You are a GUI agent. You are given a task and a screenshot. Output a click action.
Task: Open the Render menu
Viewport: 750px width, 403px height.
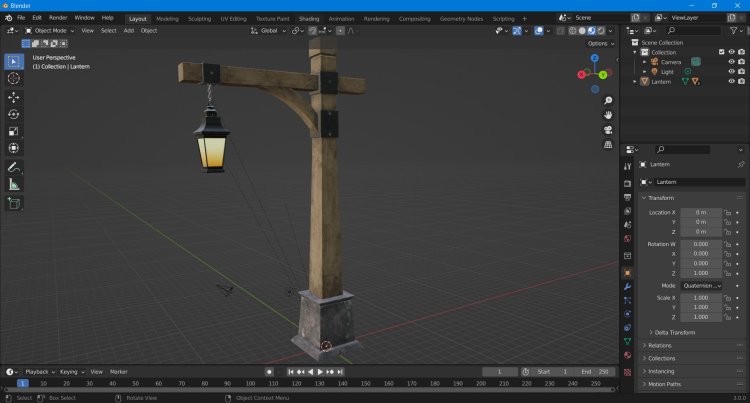pos(58,18)
